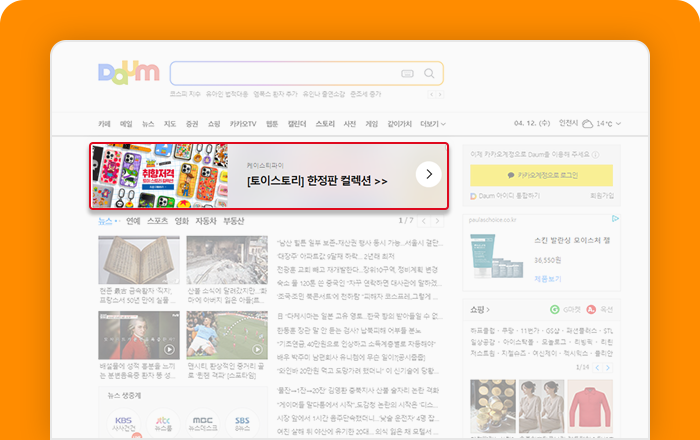Viewport: 700px width, 440px height.
Task: Open the 같이가치 menu item
Action: coord(399,124)
